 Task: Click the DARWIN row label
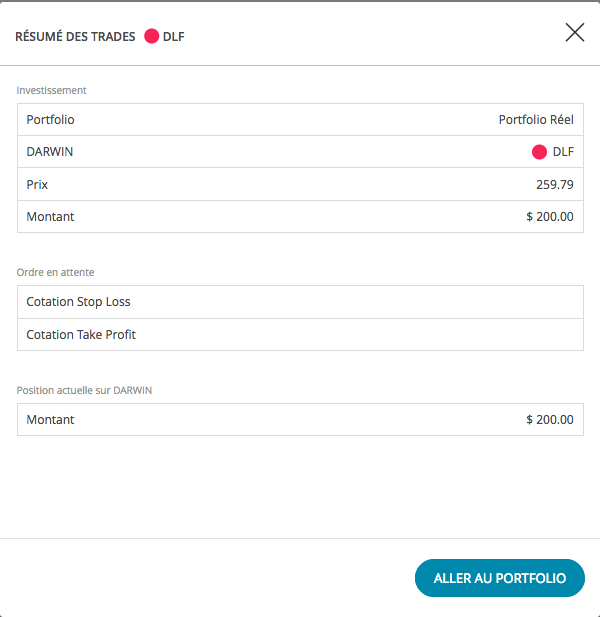pos(50,152)
